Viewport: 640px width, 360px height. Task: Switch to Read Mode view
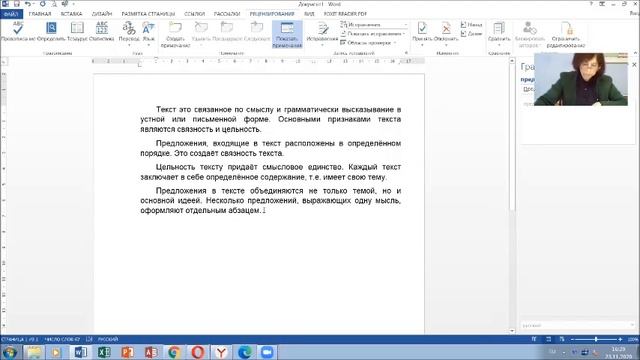(534, 339)
